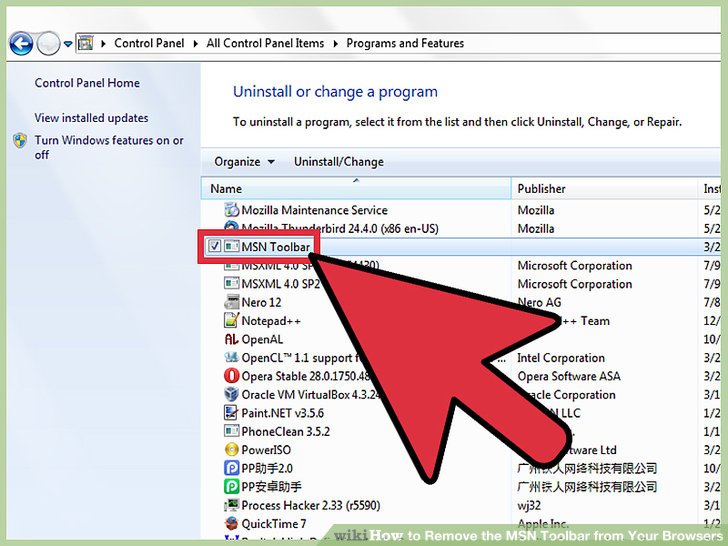
Task: Click MSXML 4.0 SP2 icon
Action: pyautogui.click(x=231, y=284)
